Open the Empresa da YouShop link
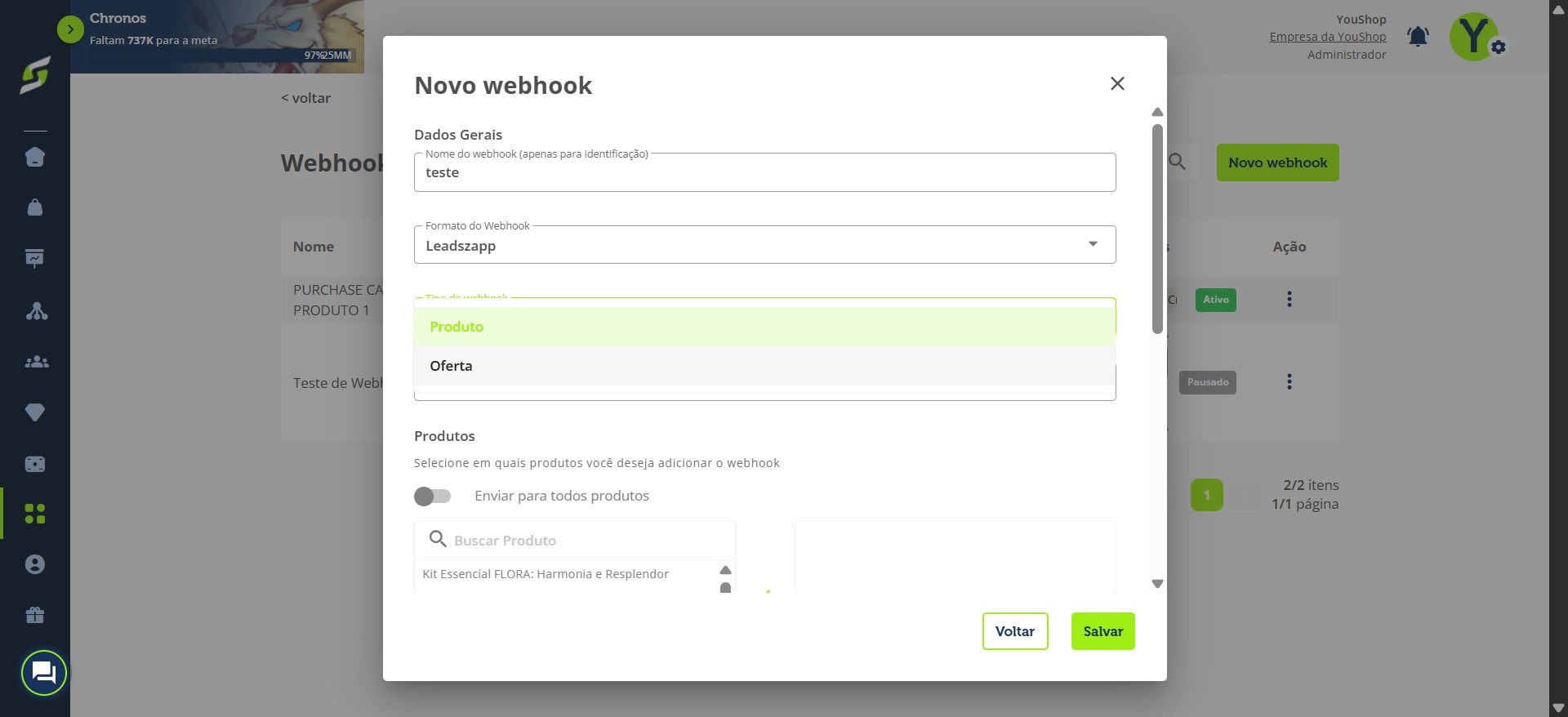Image resolution: width=1568 pixels, height=717 pixels. pos(1327,37)
